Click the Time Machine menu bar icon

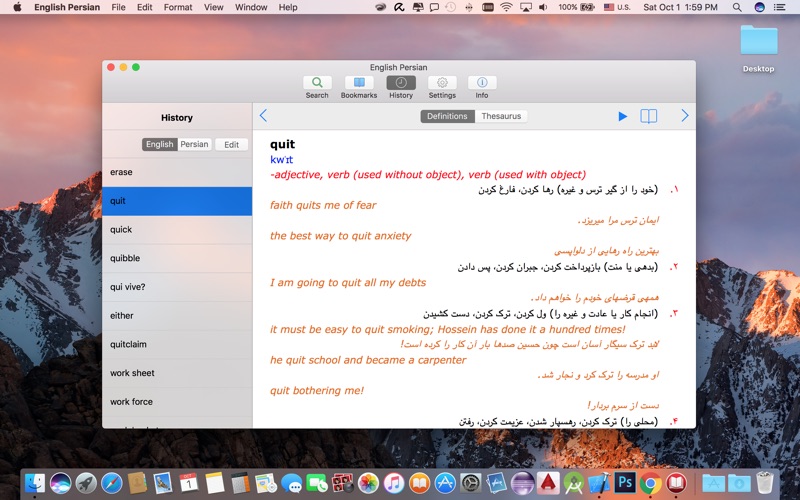[450, 7]
